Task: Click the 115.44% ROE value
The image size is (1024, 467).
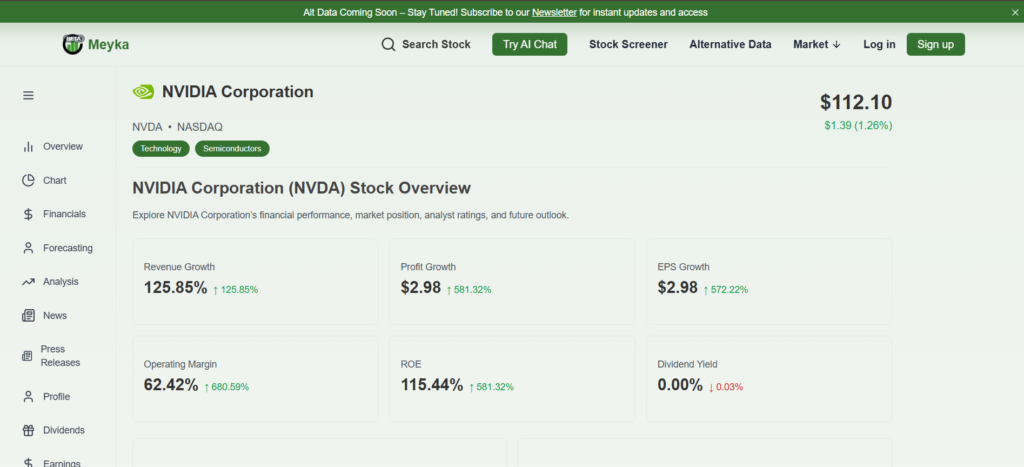Action: click(432, 385)
